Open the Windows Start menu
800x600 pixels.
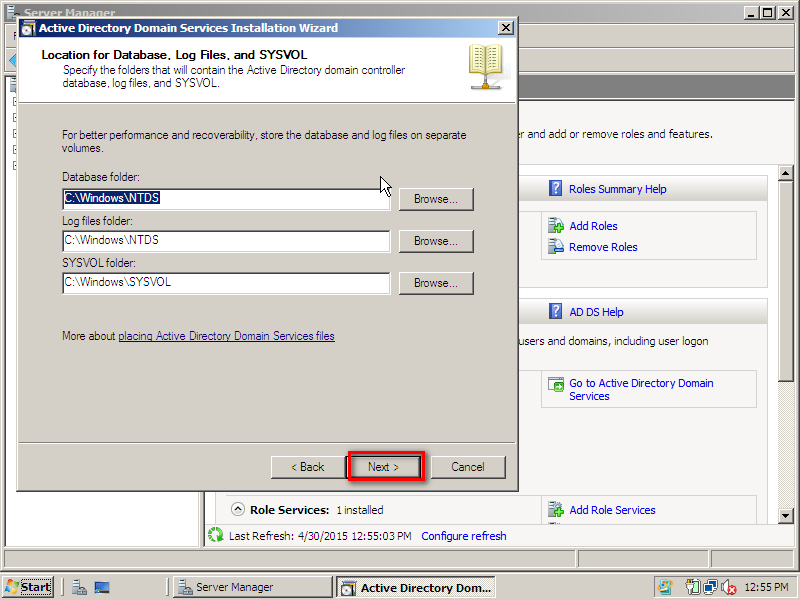pyautogui.click(x=28, y=587)
